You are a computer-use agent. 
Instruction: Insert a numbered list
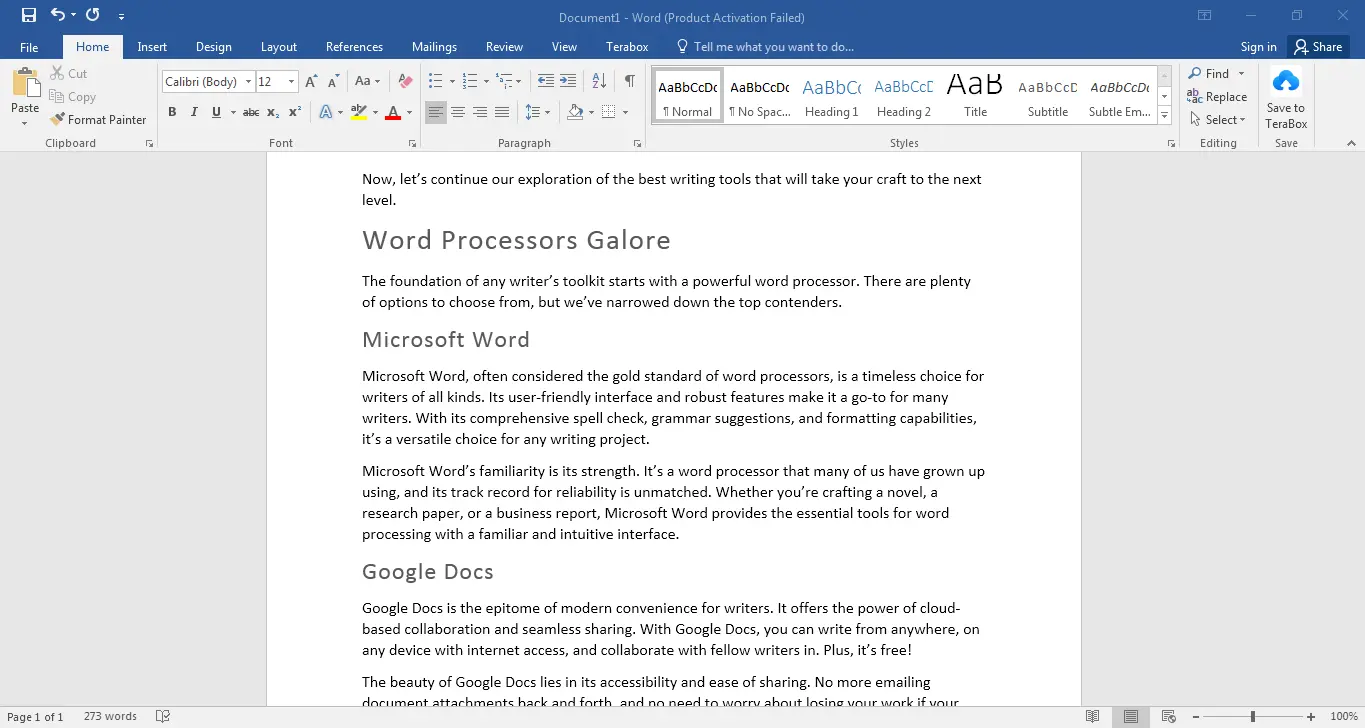(x=469, y=82)
